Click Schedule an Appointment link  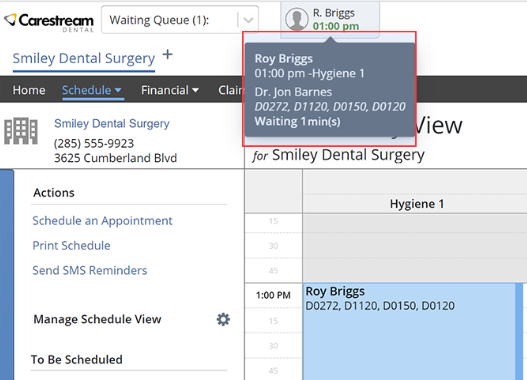(x=102, y=221)
